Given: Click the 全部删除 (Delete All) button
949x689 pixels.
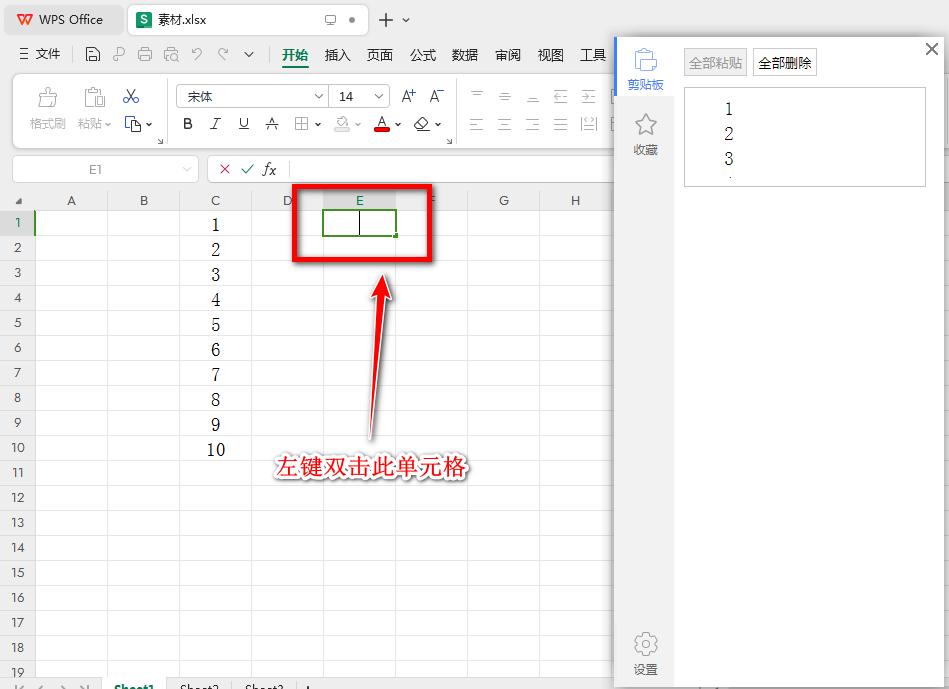Looking at the screenshot, I should pyautogui.click(x=784, y=62).
